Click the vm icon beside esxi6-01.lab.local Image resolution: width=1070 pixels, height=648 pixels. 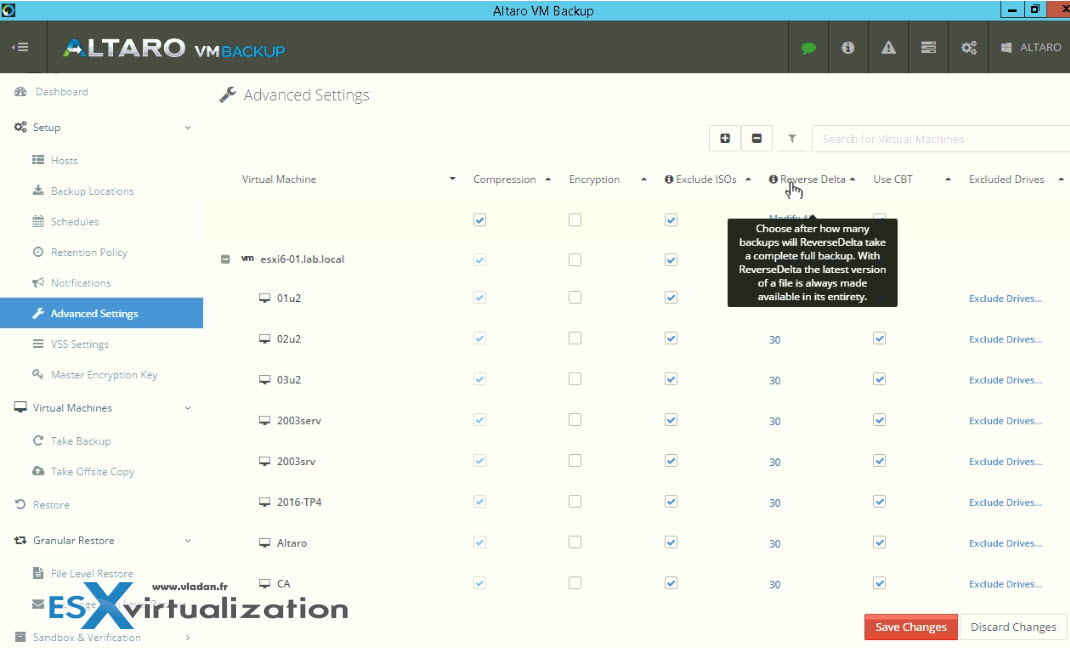point(248,259)
